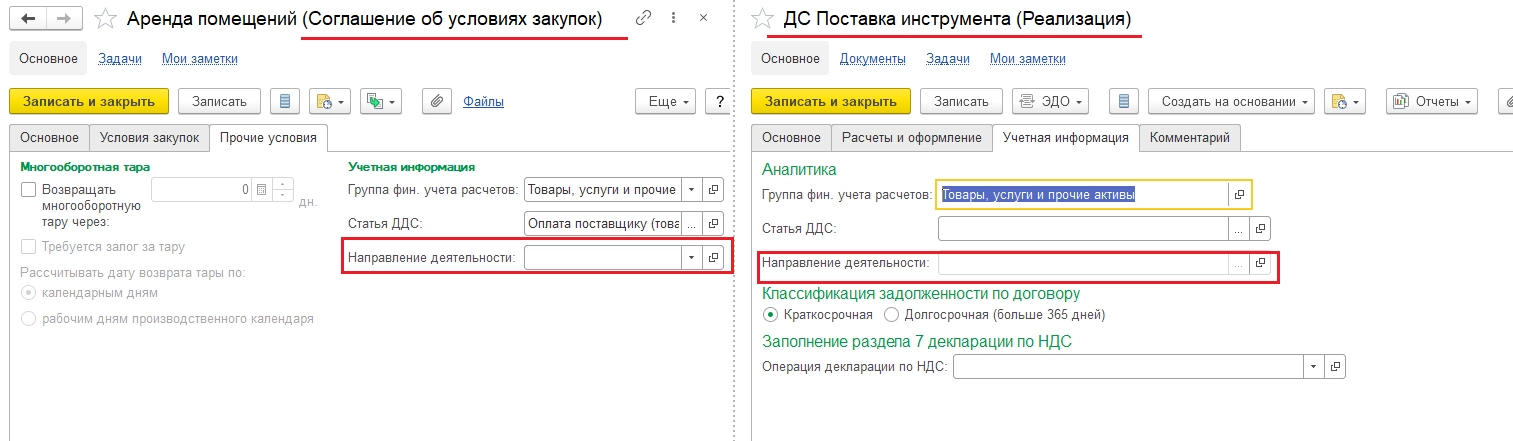Click Записать и закрыть in Соглашение window
1513x441 pixels.
(x=89, y=101)
